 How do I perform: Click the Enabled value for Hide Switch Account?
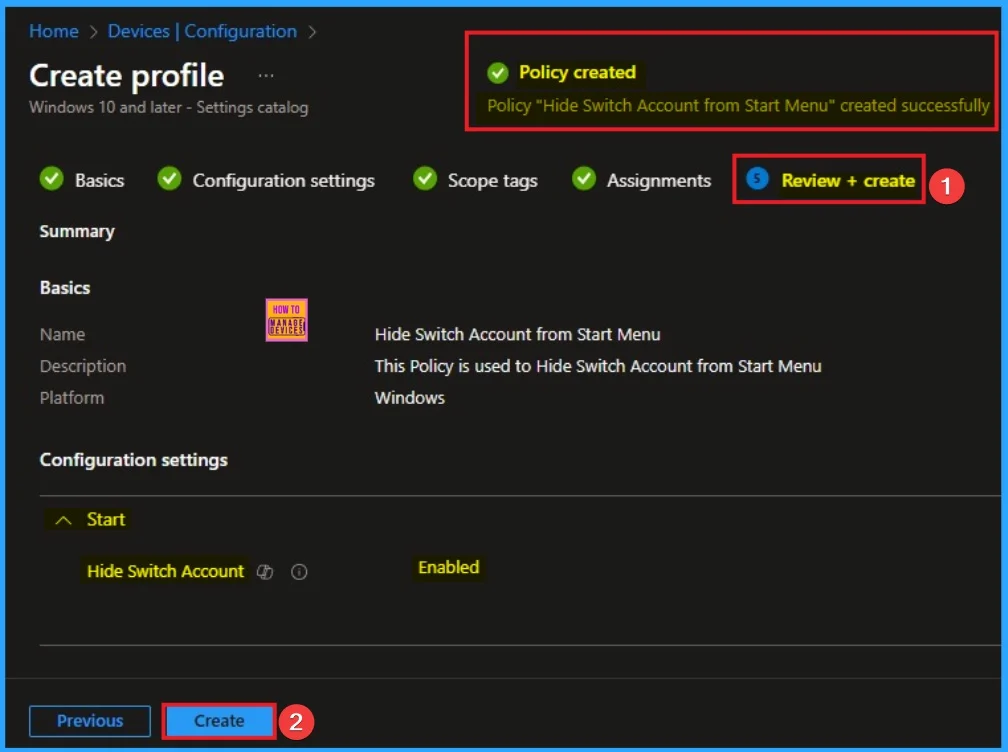click(x=449, y=568)
